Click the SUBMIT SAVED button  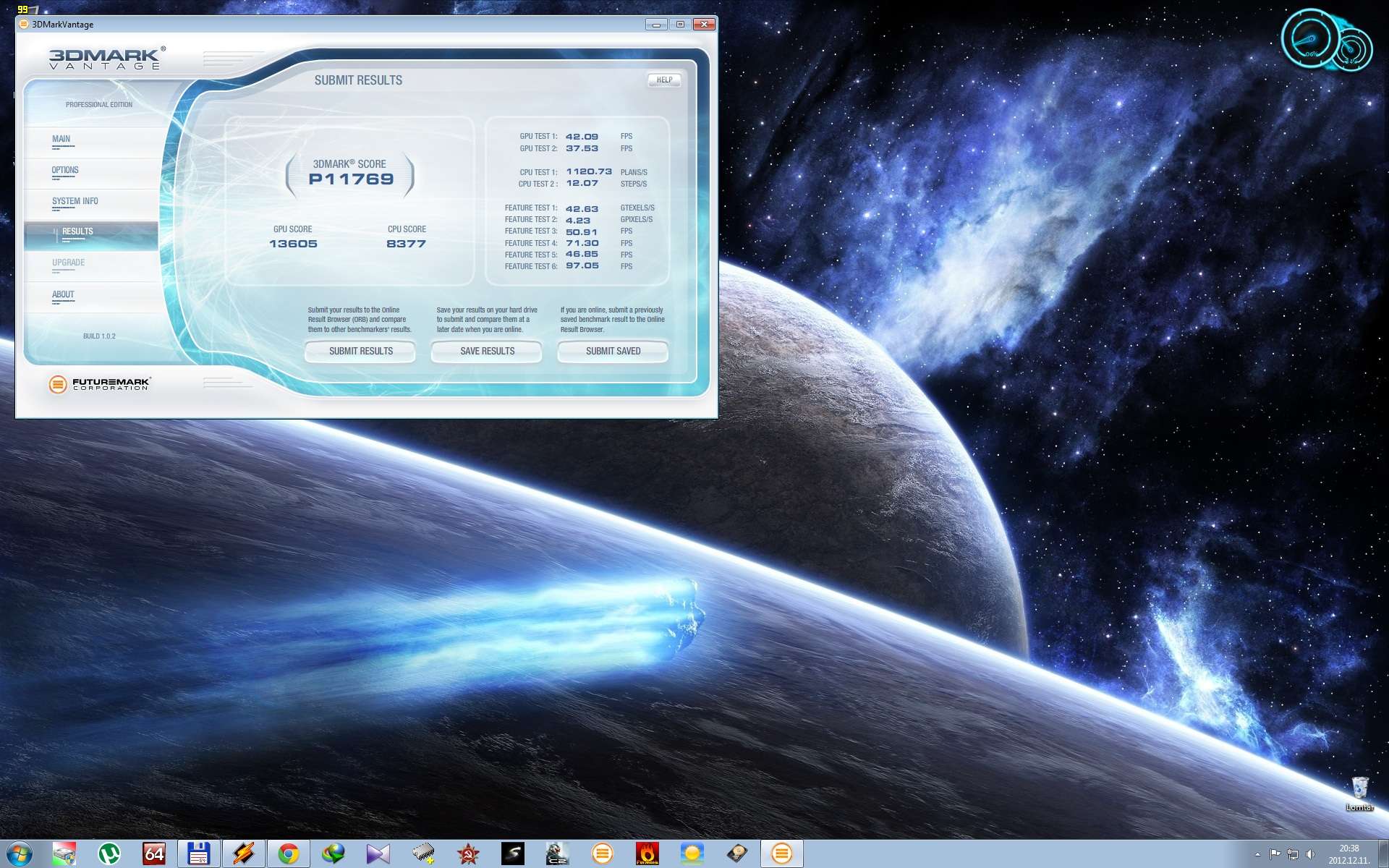[x=613, y=351]
